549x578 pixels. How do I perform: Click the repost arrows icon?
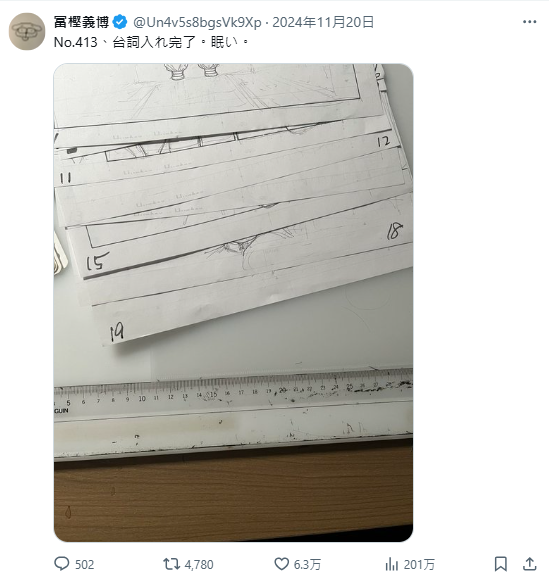click(171, 564)
